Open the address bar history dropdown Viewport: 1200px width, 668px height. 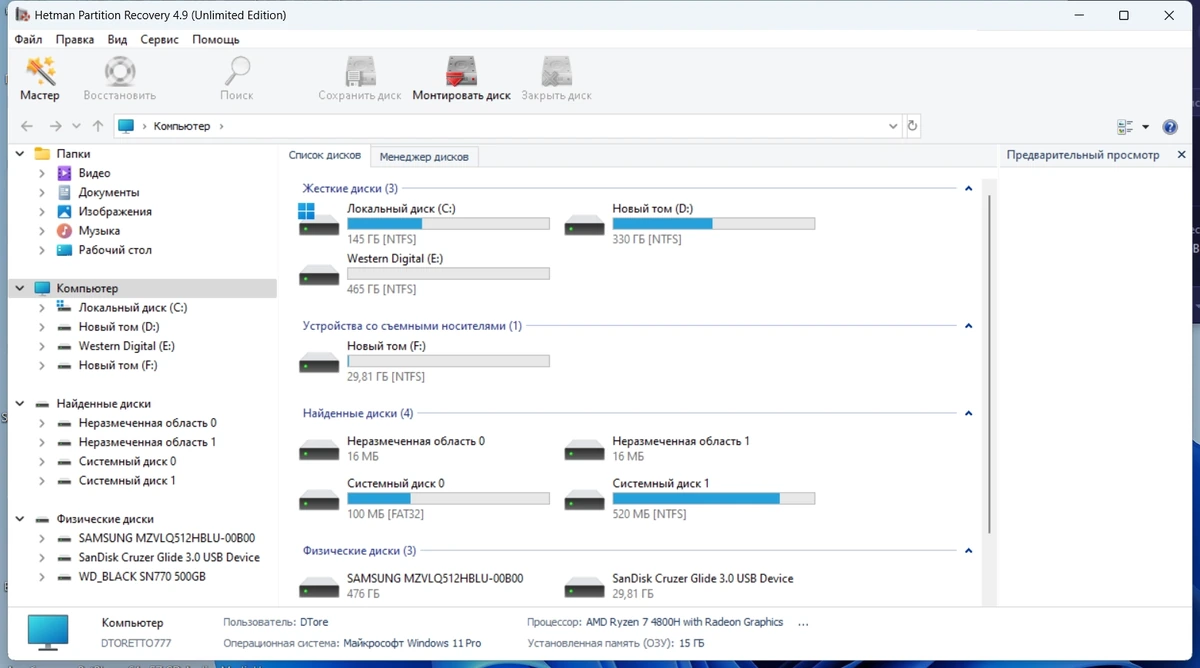pos(893,127)
